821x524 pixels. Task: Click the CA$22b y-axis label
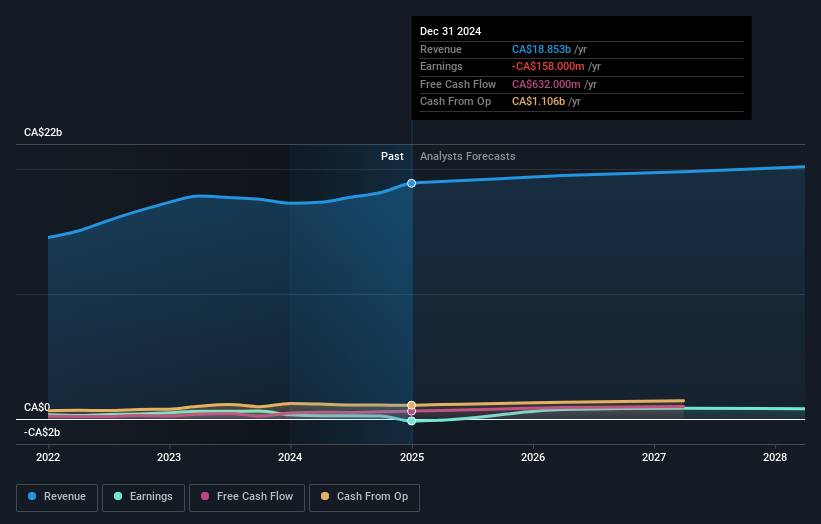coord(43,132)
